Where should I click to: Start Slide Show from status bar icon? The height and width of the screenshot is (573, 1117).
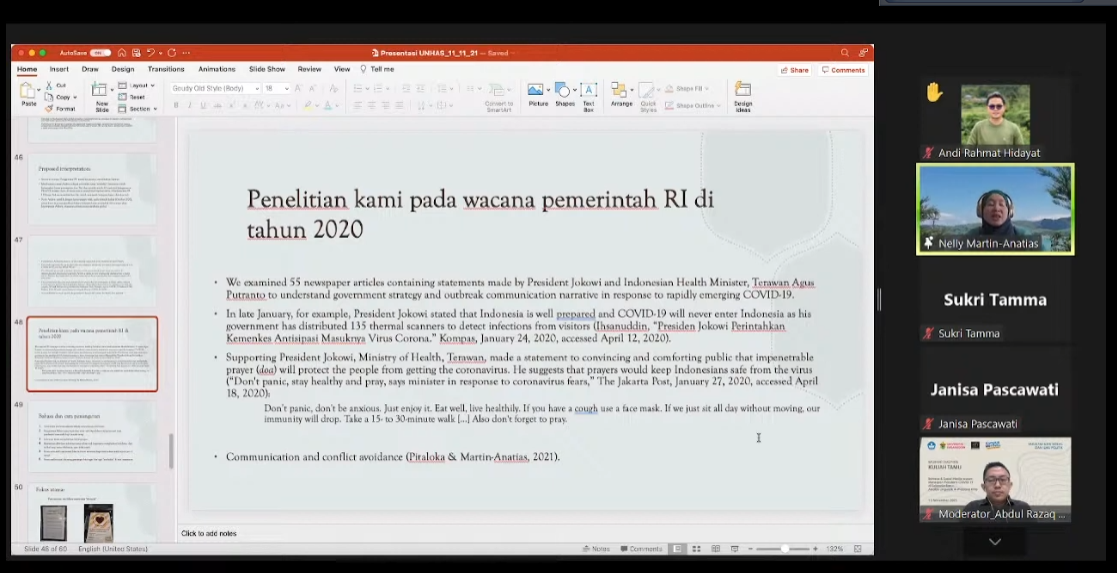tap(734, 549)
